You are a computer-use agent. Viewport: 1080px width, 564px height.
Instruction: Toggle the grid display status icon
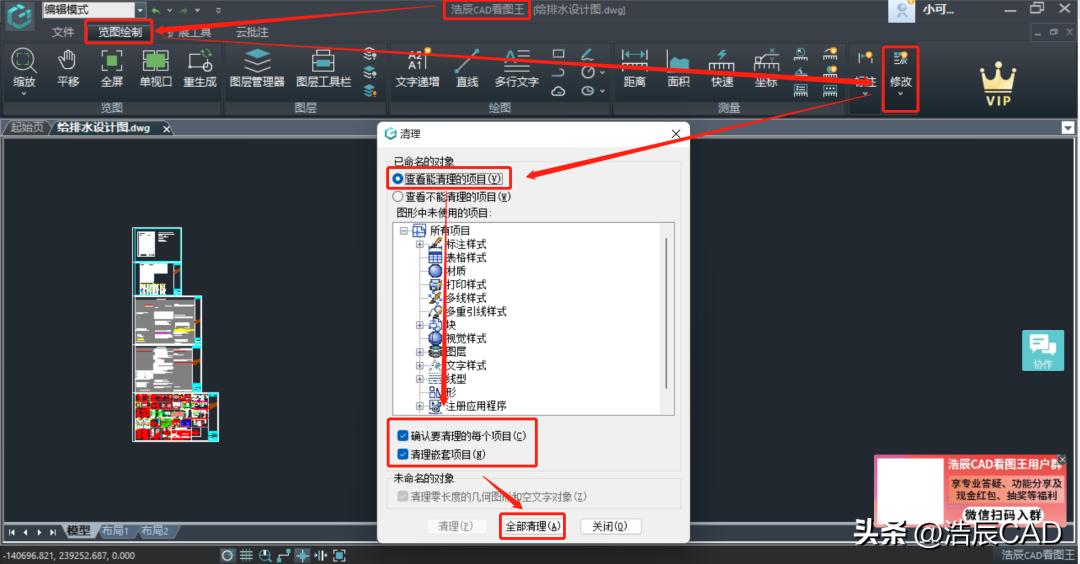point(247,555)
